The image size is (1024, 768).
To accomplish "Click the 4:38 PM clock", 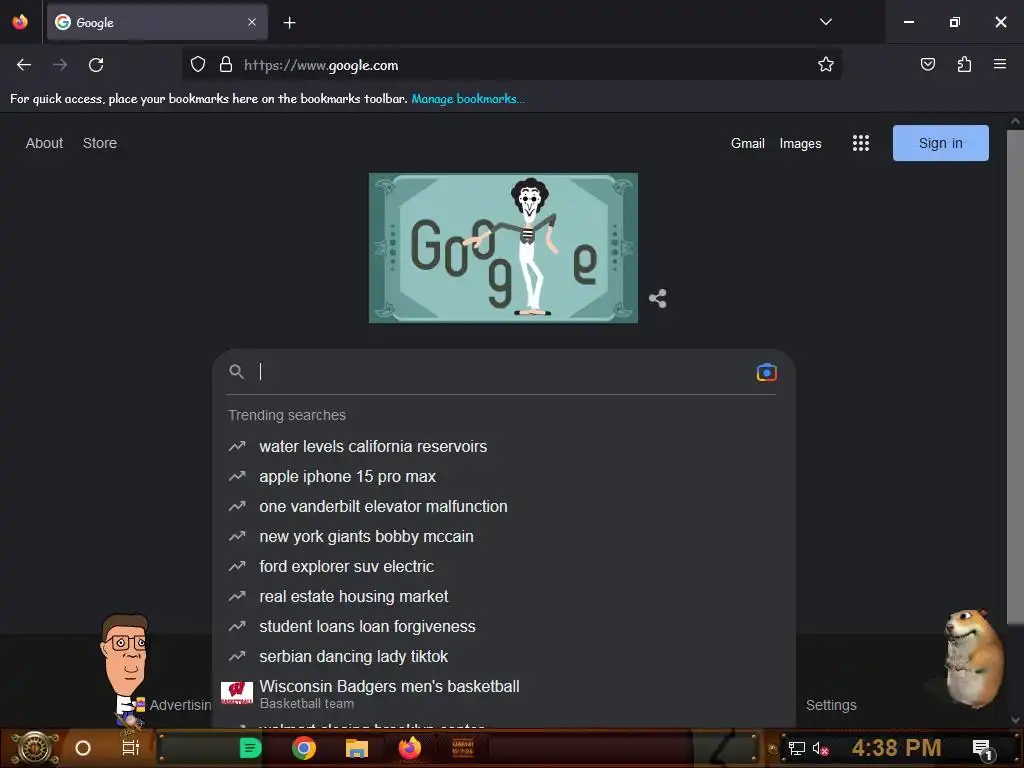I will (x=896, y=748).
